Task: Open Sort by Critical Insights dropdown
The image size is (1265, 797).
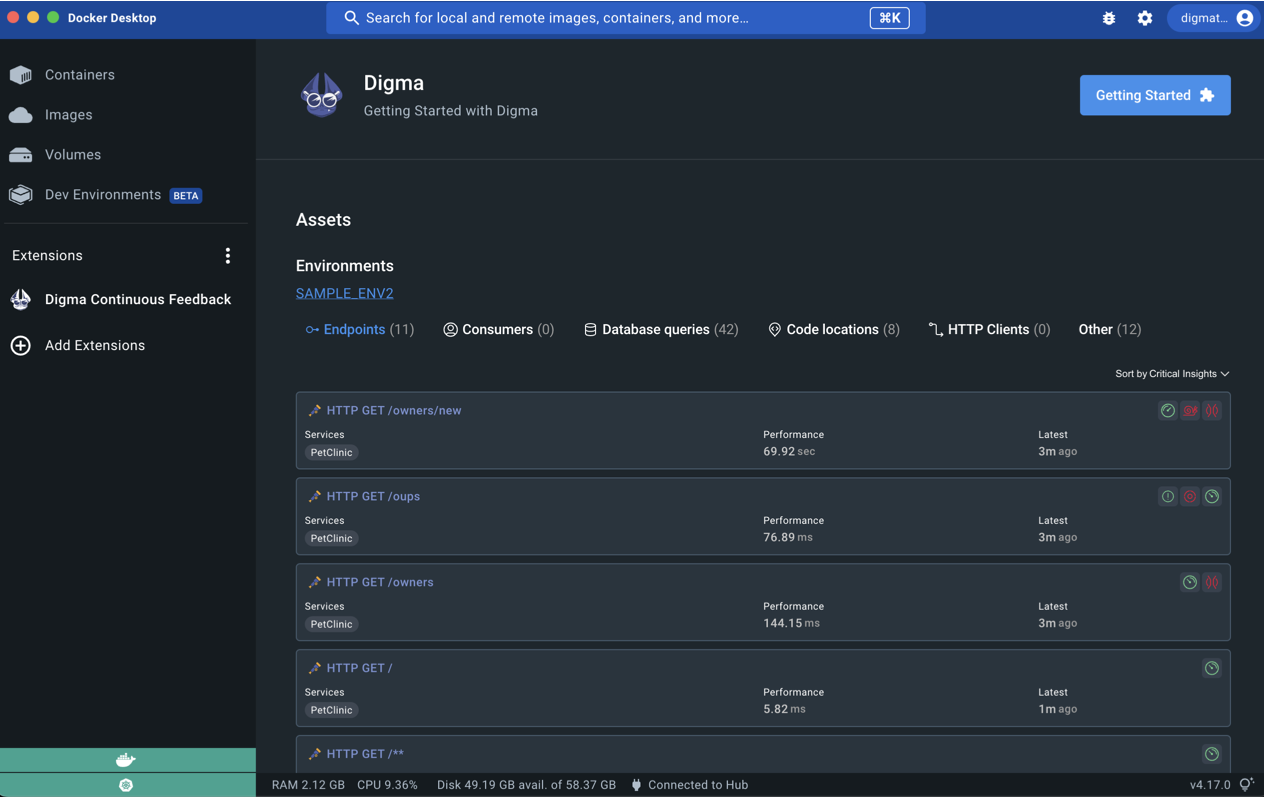Action: pyautogui.click(x=1172, y=374)
